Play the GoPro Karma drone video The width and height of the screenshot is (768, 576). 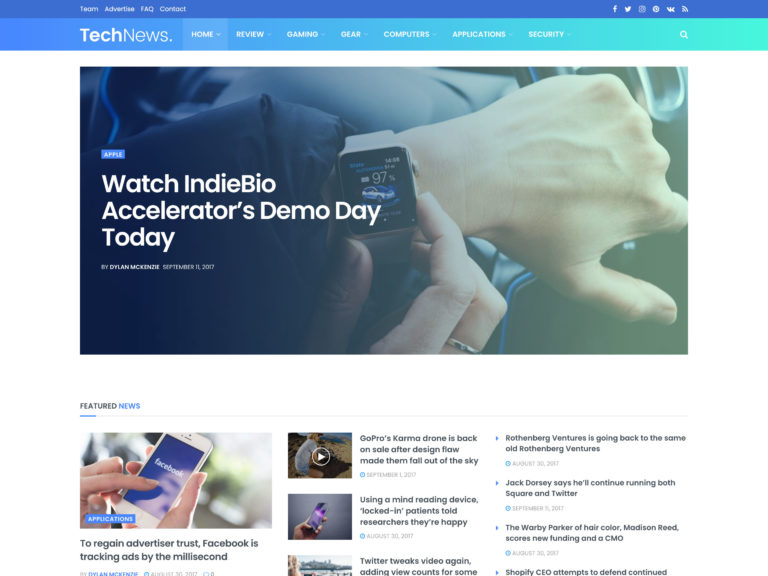pyautogui.click(x=320, y=456)
